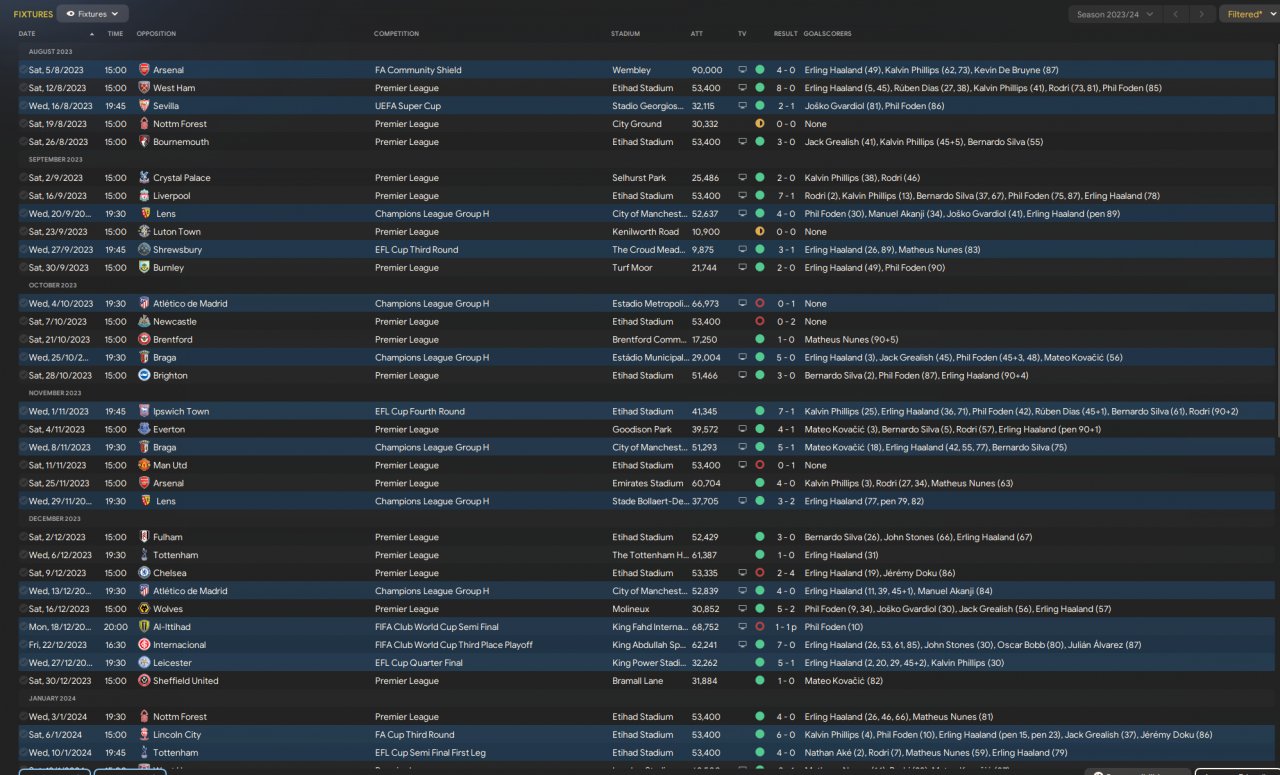The width and height of the screenshot is (1280, 775).
Task: Sort by the Time column header
Action: [115, 34]
